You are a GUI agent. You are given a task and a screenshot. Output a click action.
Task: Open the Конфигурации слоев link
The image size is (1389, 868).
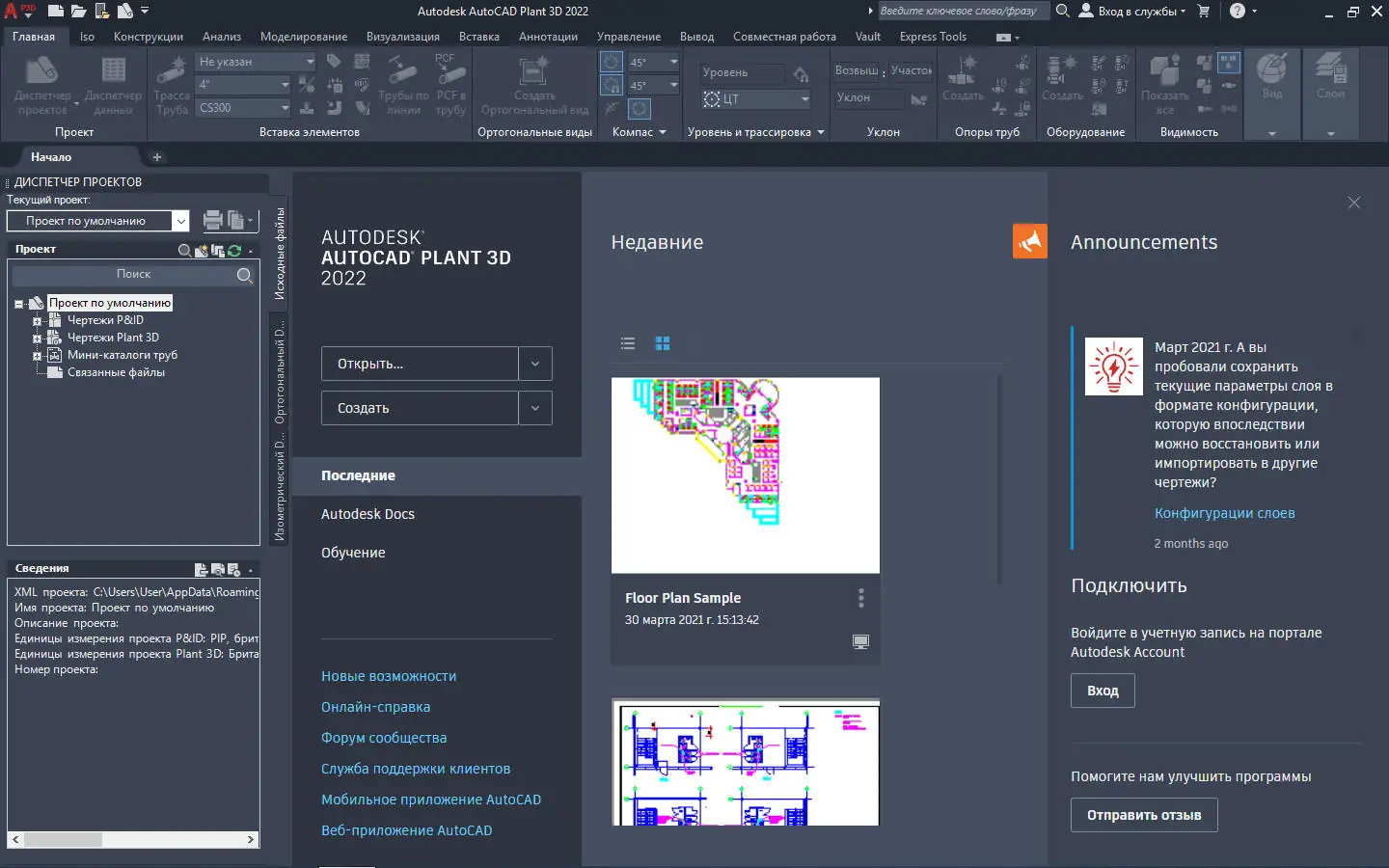(x=1224, y=513)
